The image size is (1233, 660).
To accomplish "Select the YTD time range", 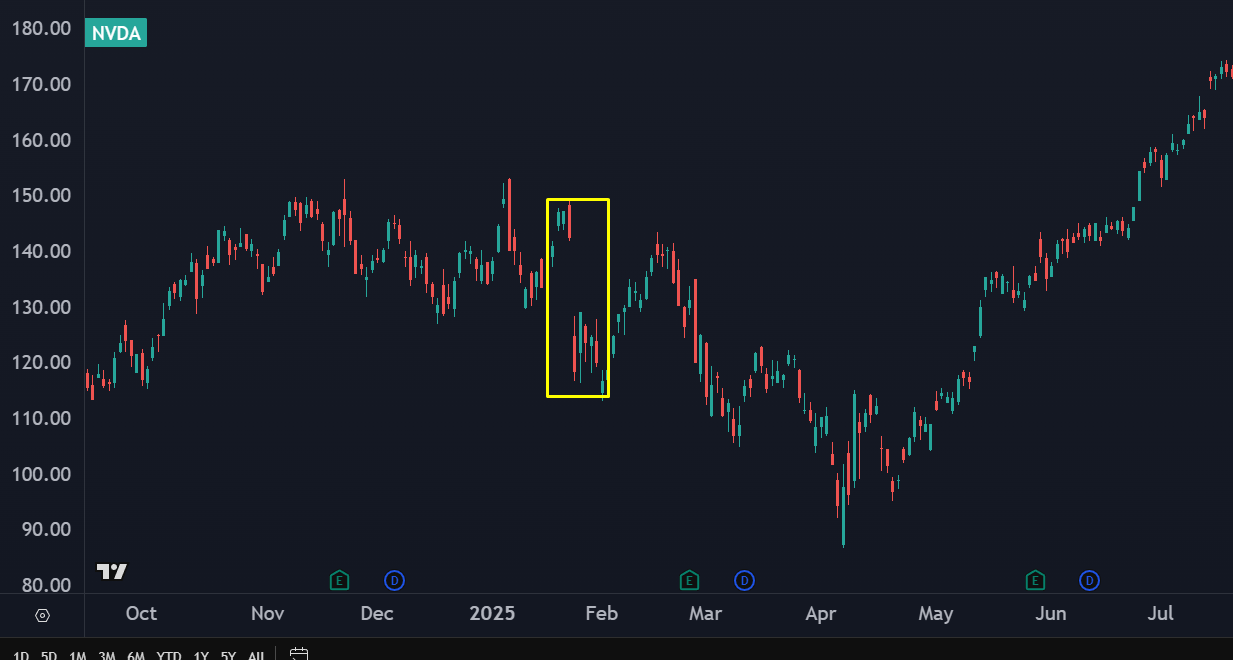I will tap(169, 656).
